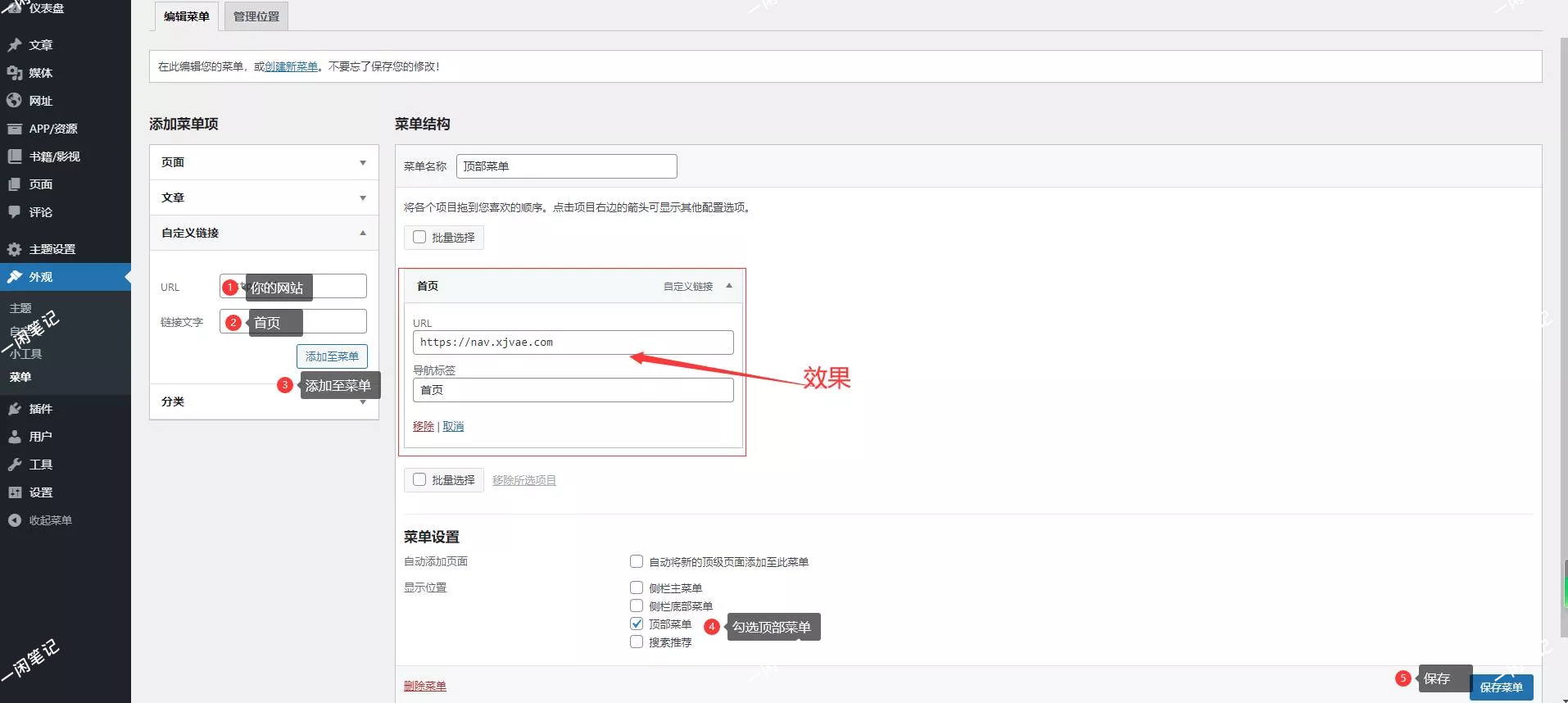Viewport: 1568px width, 703px height.
Task: Enable the 侧栏主菜单 checkbox
Action: click(x=637, y=587)
